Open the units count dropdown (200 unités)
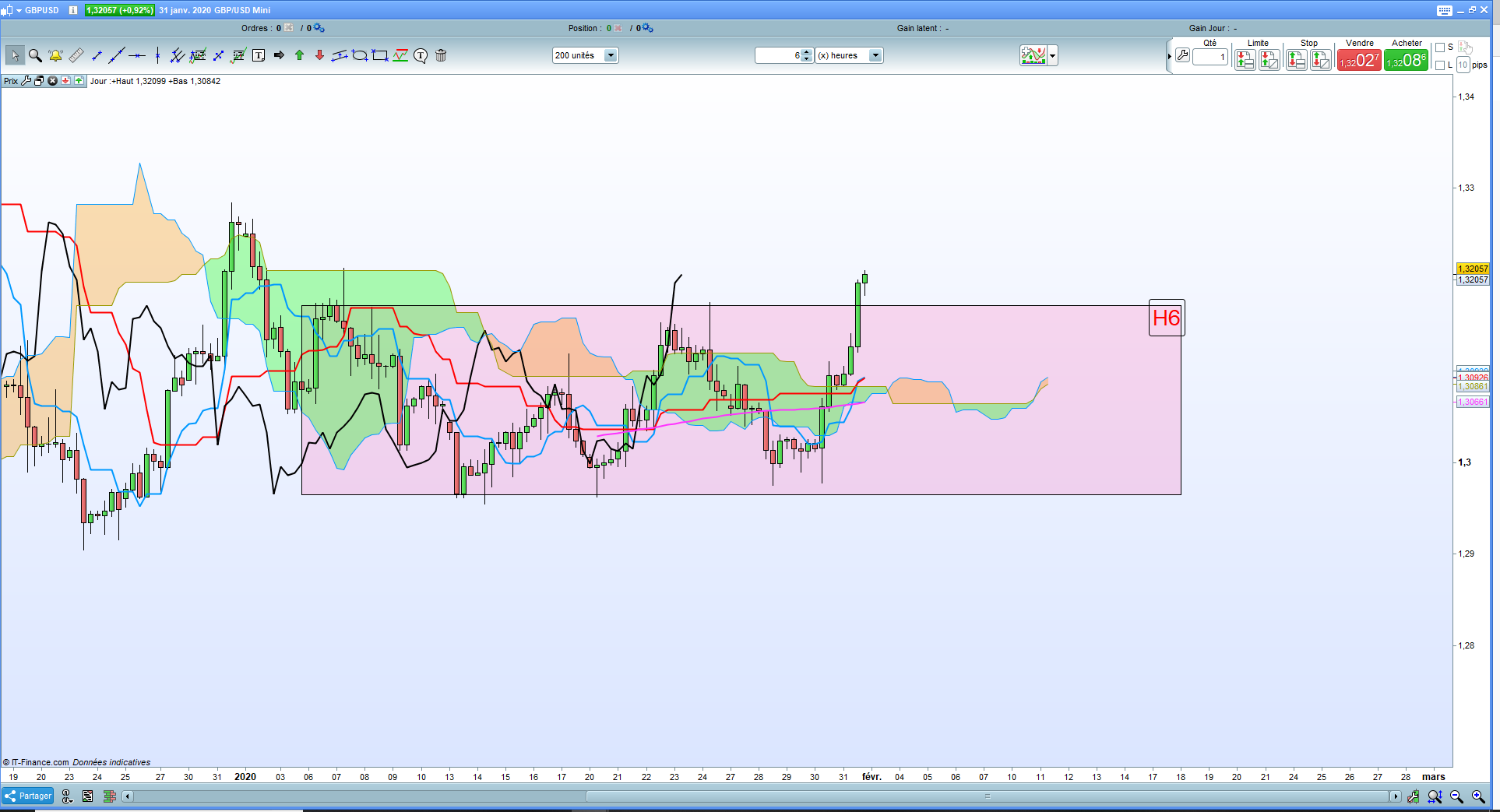This screenshot has height=812, width=1500. [x=611, y=55]
